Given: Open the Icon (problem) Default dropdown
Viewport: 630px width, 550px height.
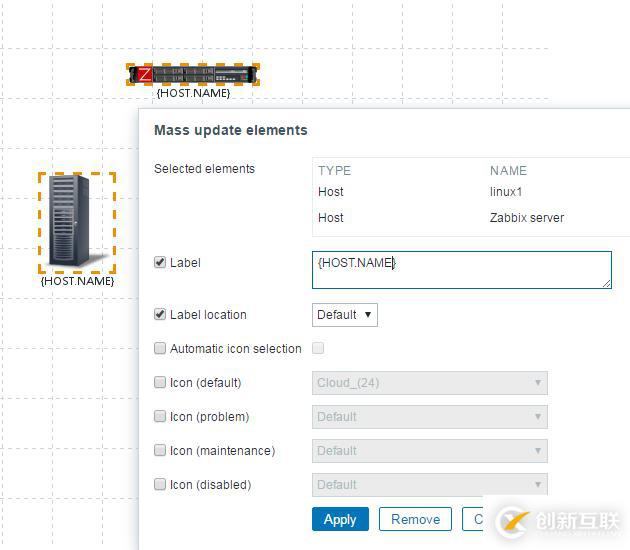Looking at the screenshot, I should [430, 417].
